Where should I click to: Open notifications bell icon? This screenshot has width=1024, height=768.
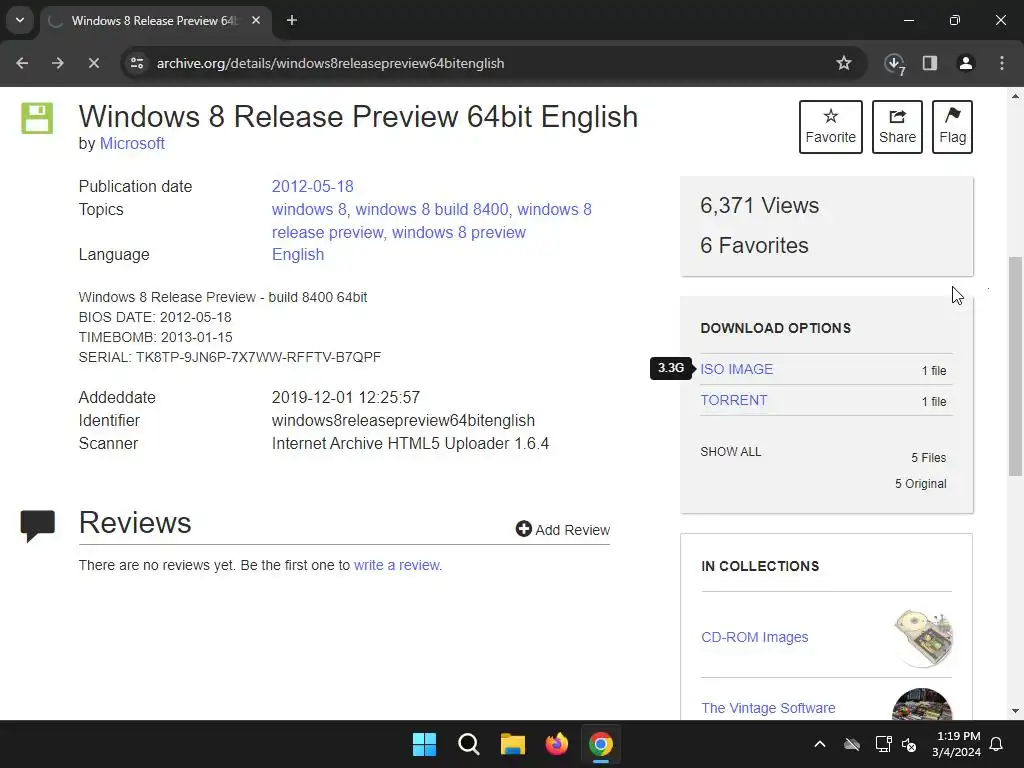[997, 744]
